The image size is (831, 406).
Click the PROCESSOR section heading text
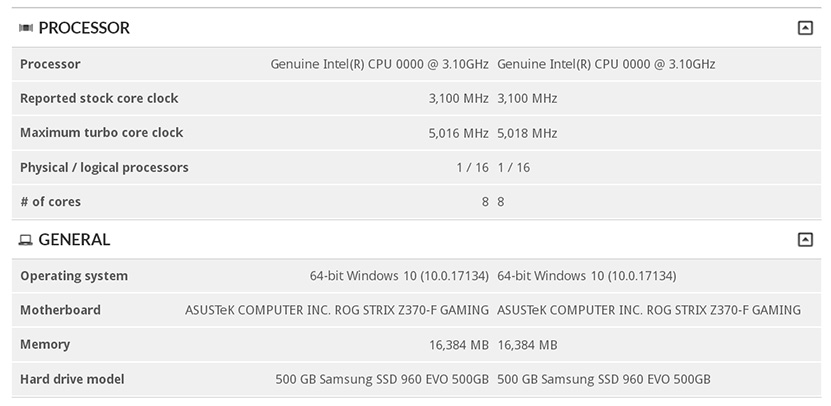(84, 28)
